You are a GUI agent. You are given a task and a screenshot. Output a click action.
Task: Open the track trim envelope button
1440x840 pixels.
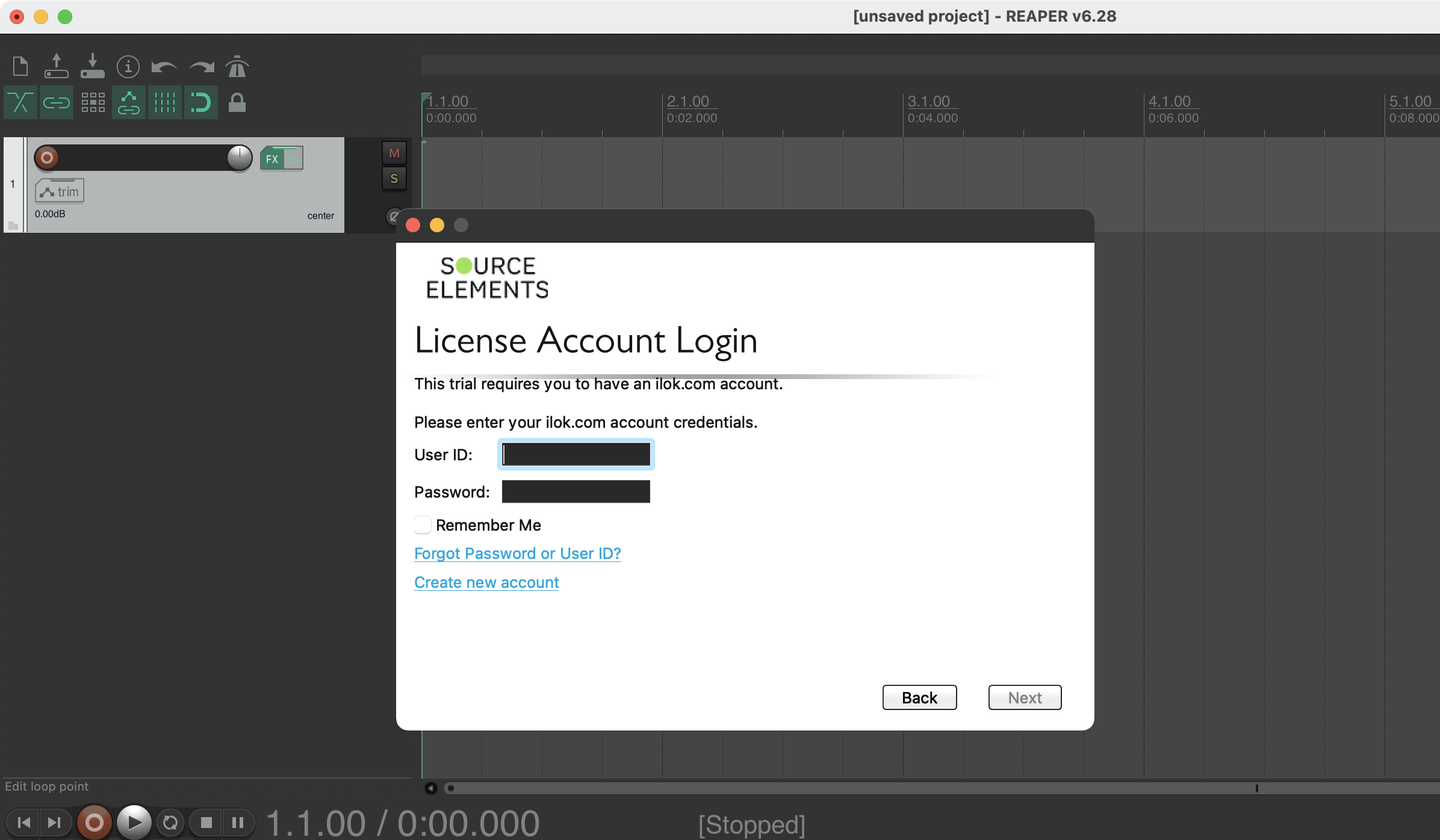click(59, 191)
